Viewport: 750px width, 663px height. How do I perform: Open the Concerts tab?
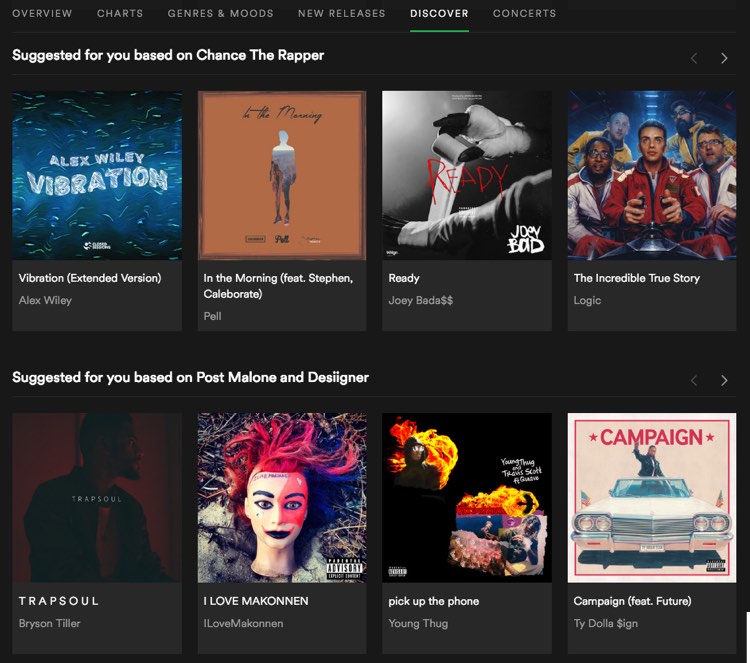[524, 13]
